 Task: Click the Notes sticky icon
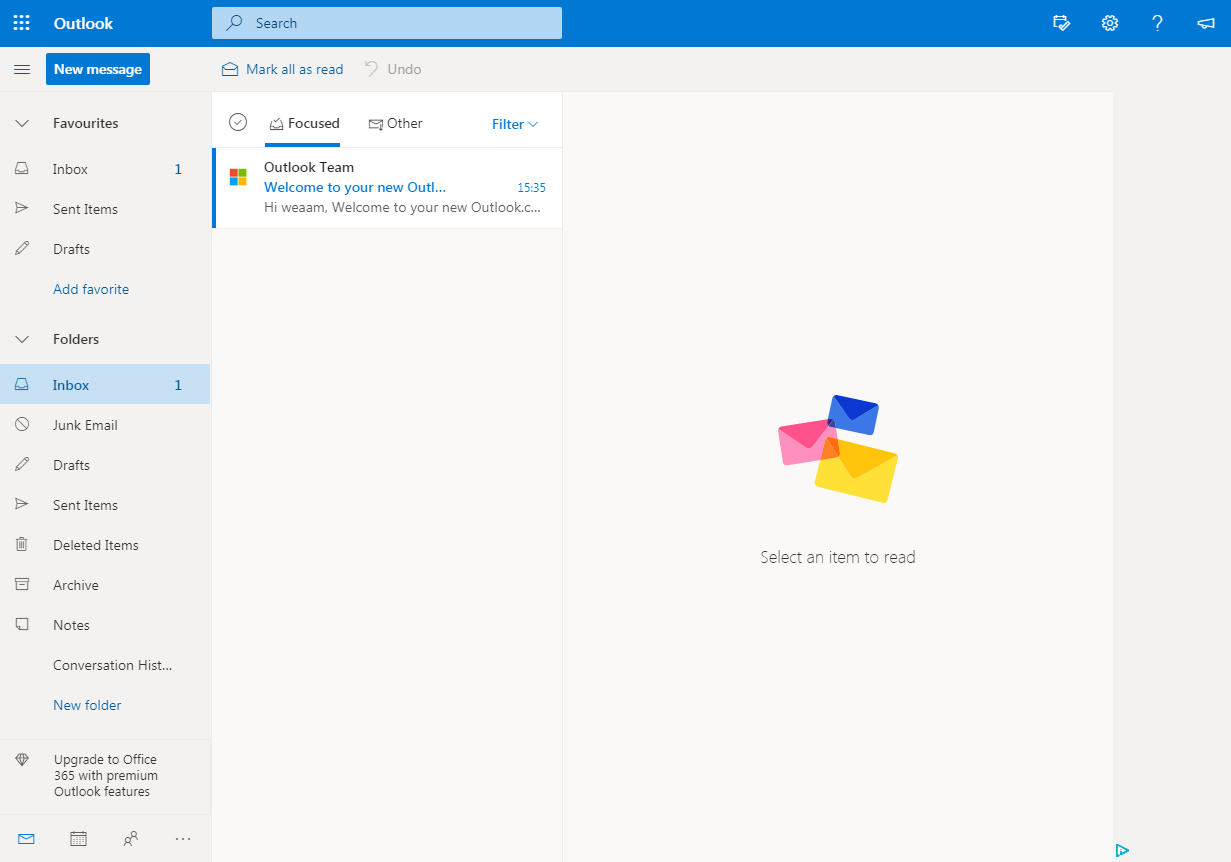[22, 625]
